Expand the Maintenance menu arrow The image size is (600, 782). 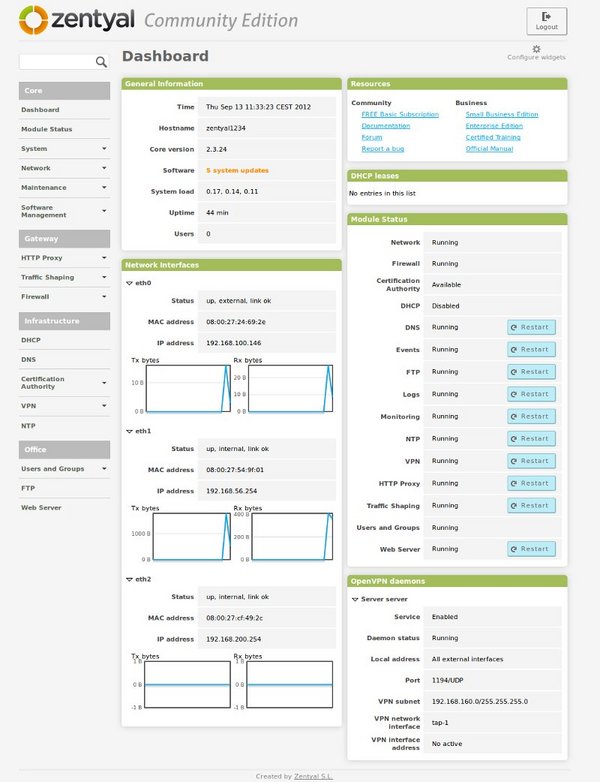coord(104,188)
